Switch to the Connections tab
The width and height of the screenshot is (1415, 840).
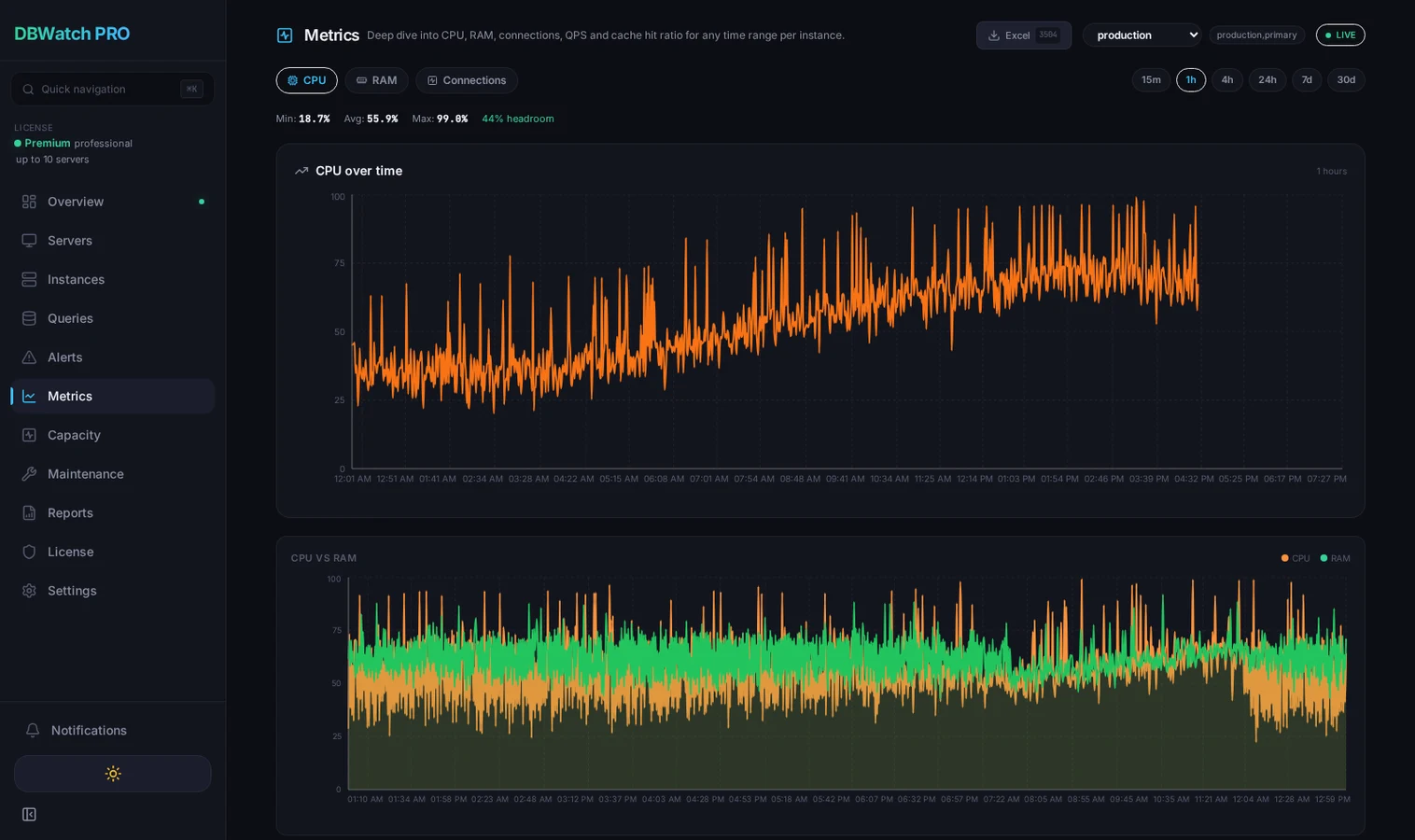[x=466, y=80]
